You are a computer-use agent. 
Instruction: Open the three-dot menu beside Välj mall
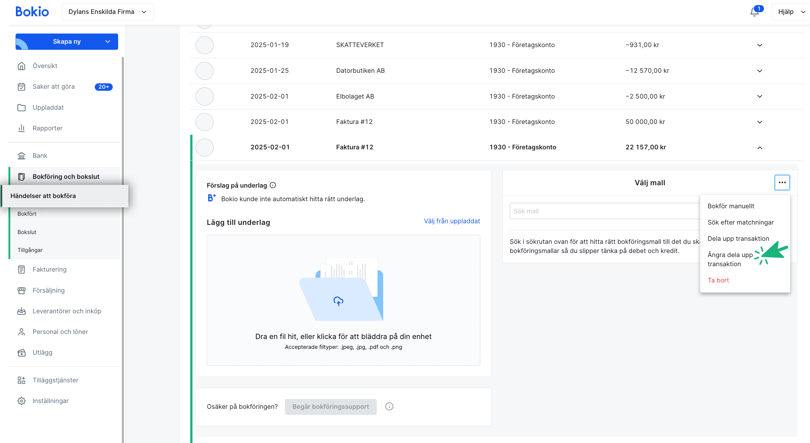coord(782,183)
